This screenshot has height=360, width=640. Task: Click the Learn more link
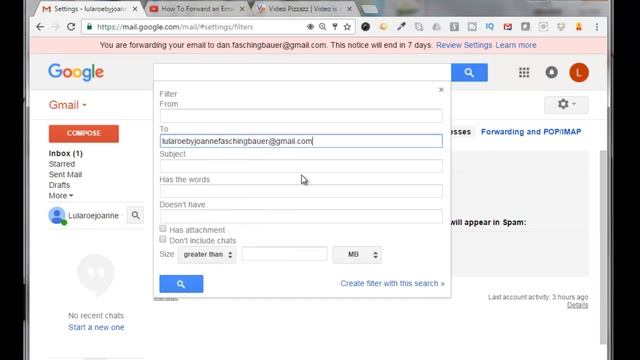click(x=516, y=45)
